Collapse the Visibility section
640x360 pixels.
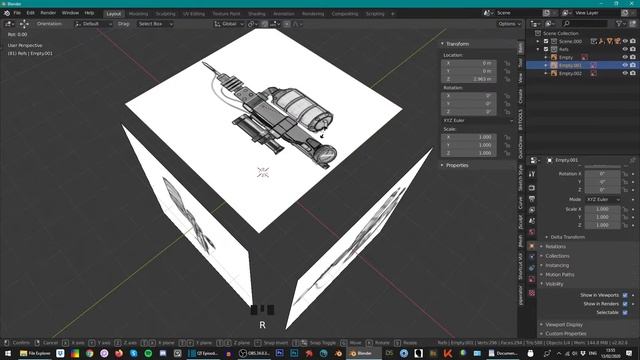(554, 284)
